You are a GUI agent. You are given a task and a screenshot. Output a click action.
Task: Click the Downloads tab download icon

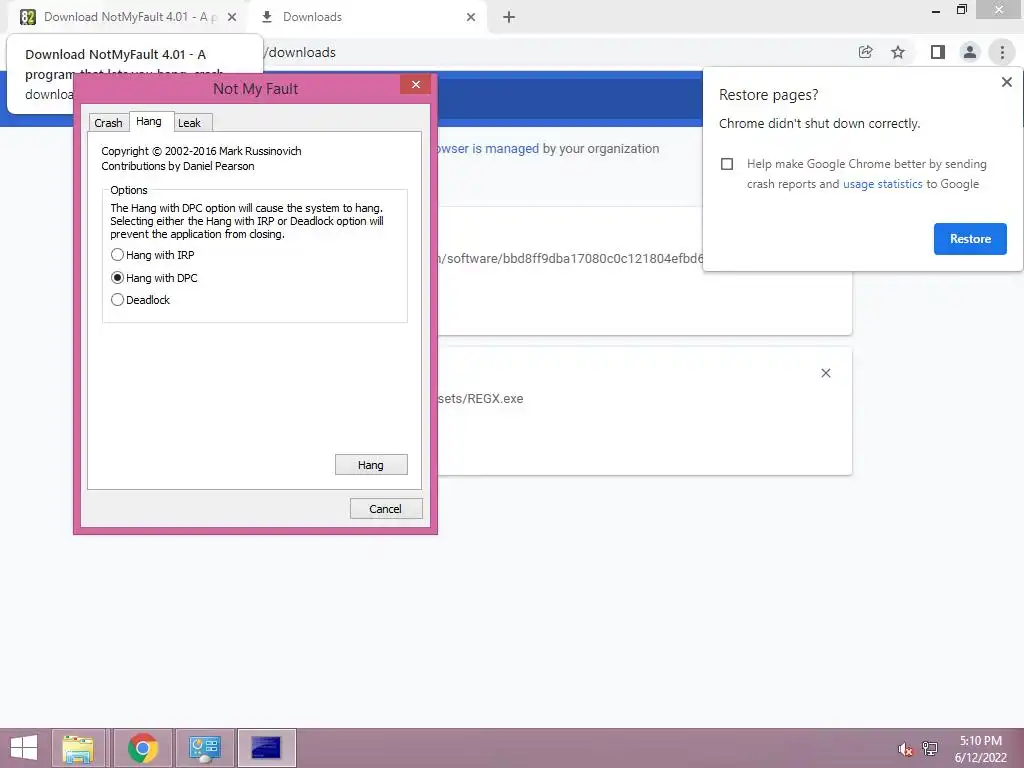pyautogui.click(x=266, y=17)
